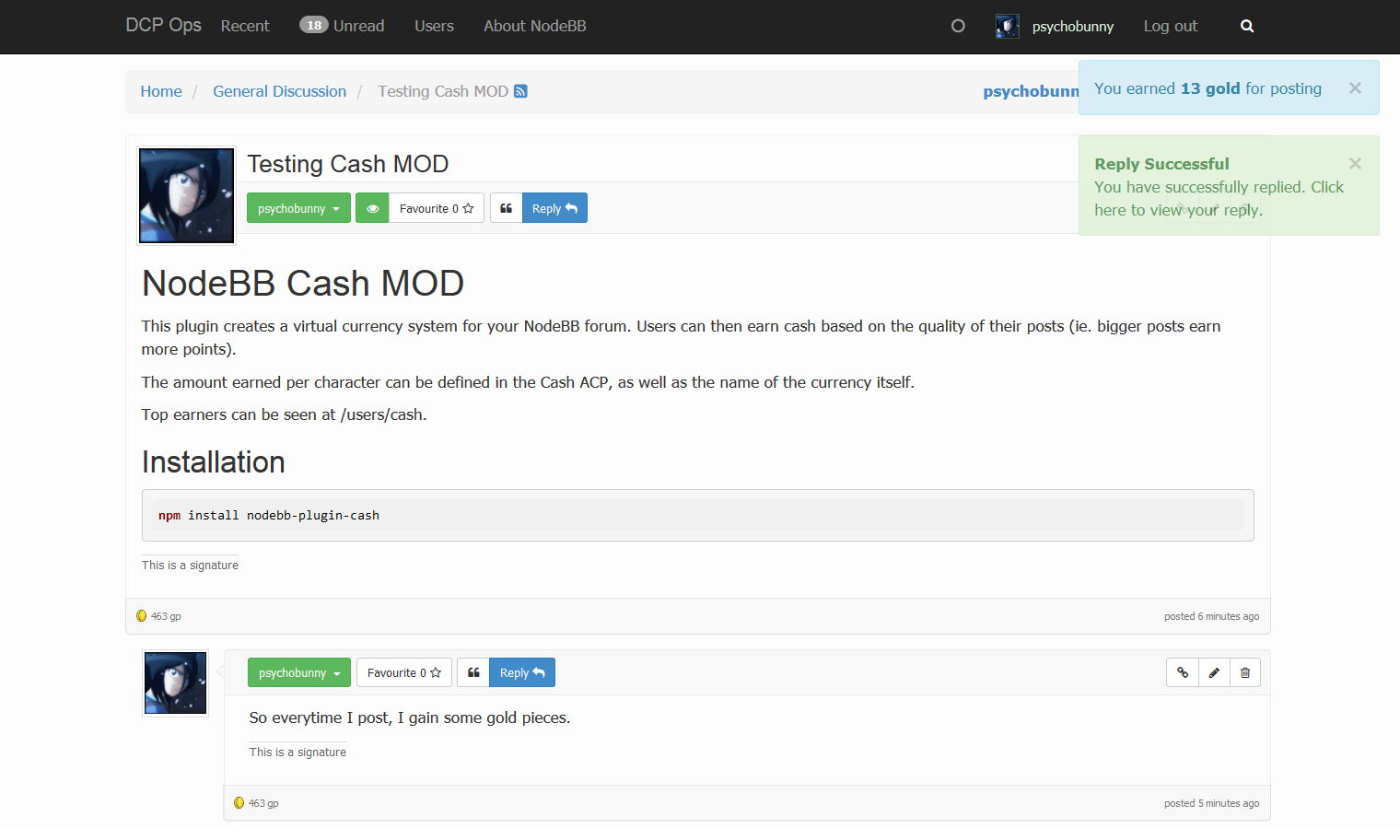Click the gold coin icon in first post footer
Image resolution: width=1400 pixels, height=840 pixels.
pyautogui.click(x=141, y=616)
